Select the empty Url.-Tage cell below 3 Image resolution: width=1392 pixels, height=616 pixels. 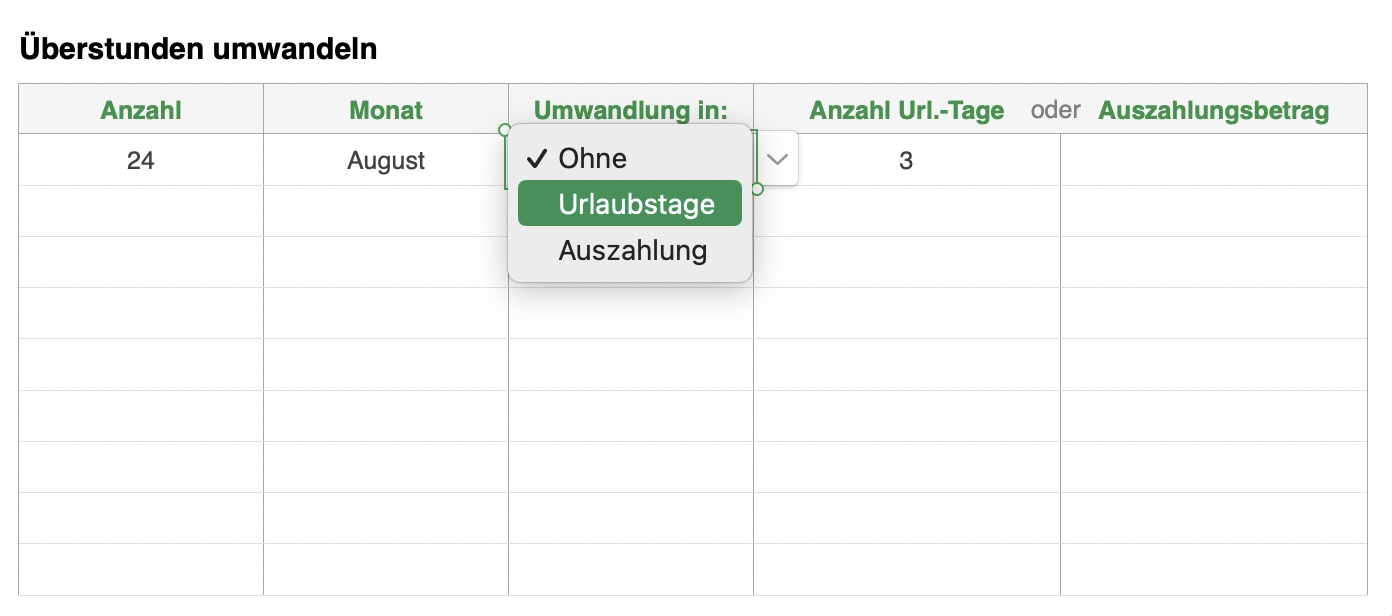[906, 211]
